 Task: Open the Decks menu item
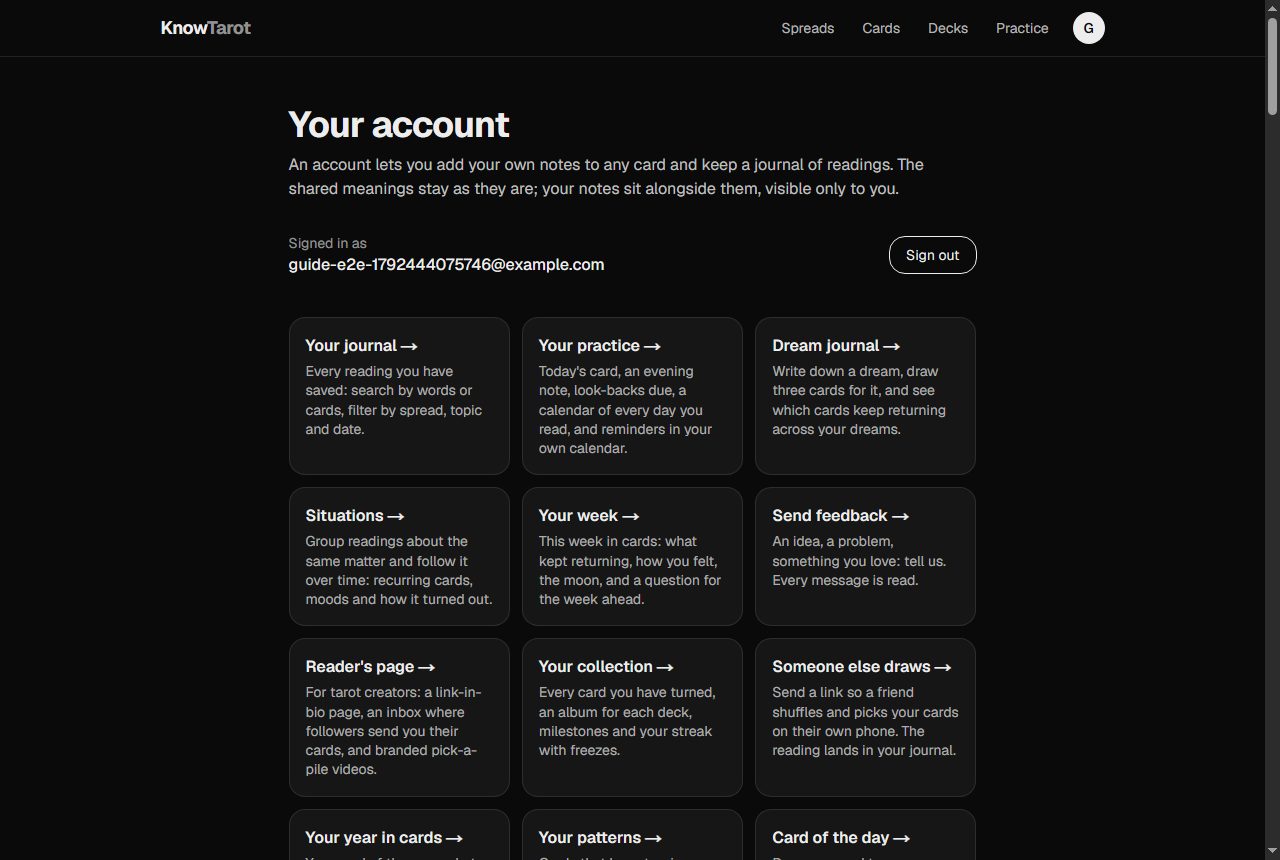tap(948, 28)
